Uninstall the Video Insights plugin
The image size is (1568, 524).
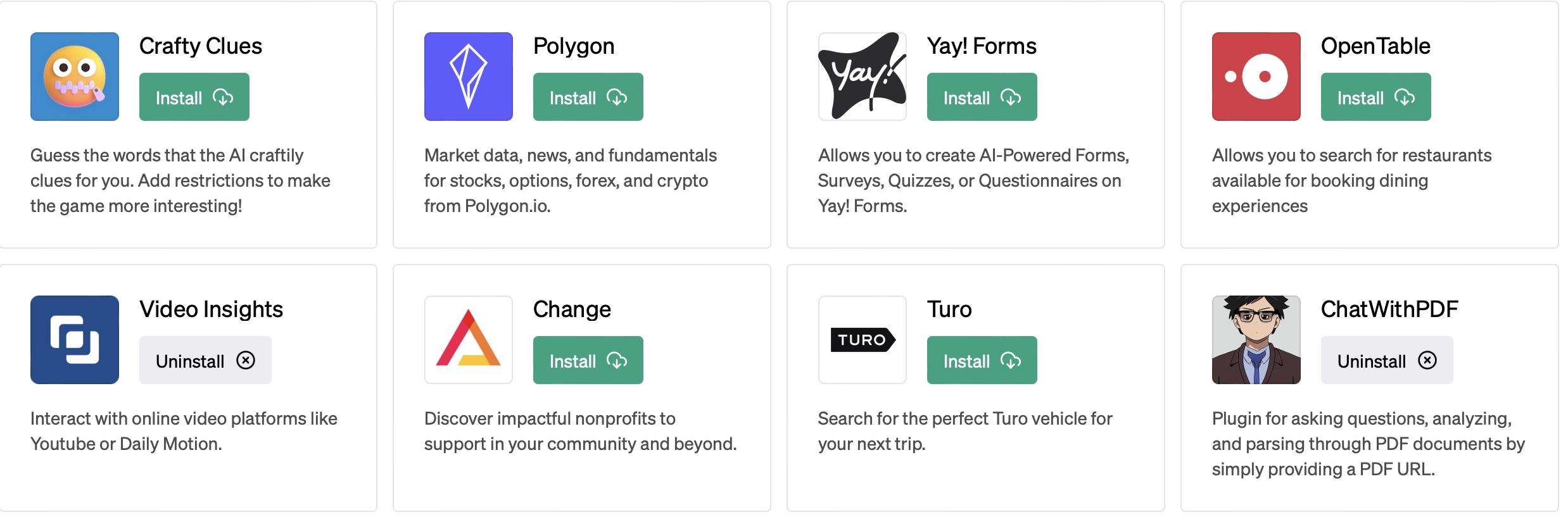click(x=205, y=360)
